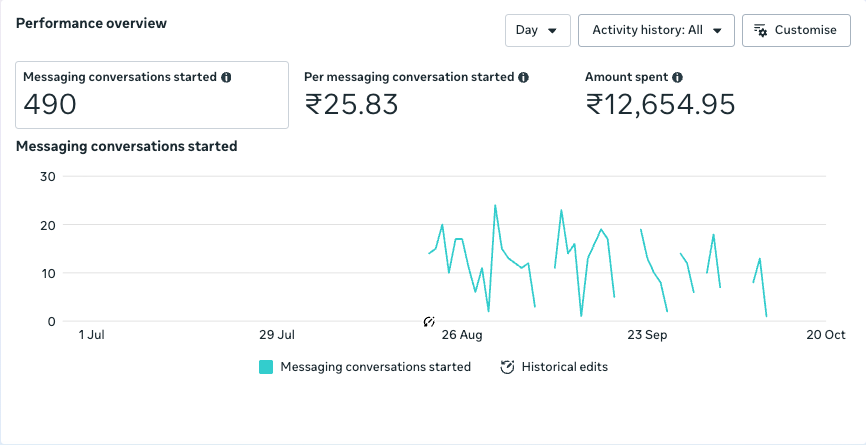
Task: Click Messaging conversations started legend label
Action: pyautogui.click(x=376, y=367)
